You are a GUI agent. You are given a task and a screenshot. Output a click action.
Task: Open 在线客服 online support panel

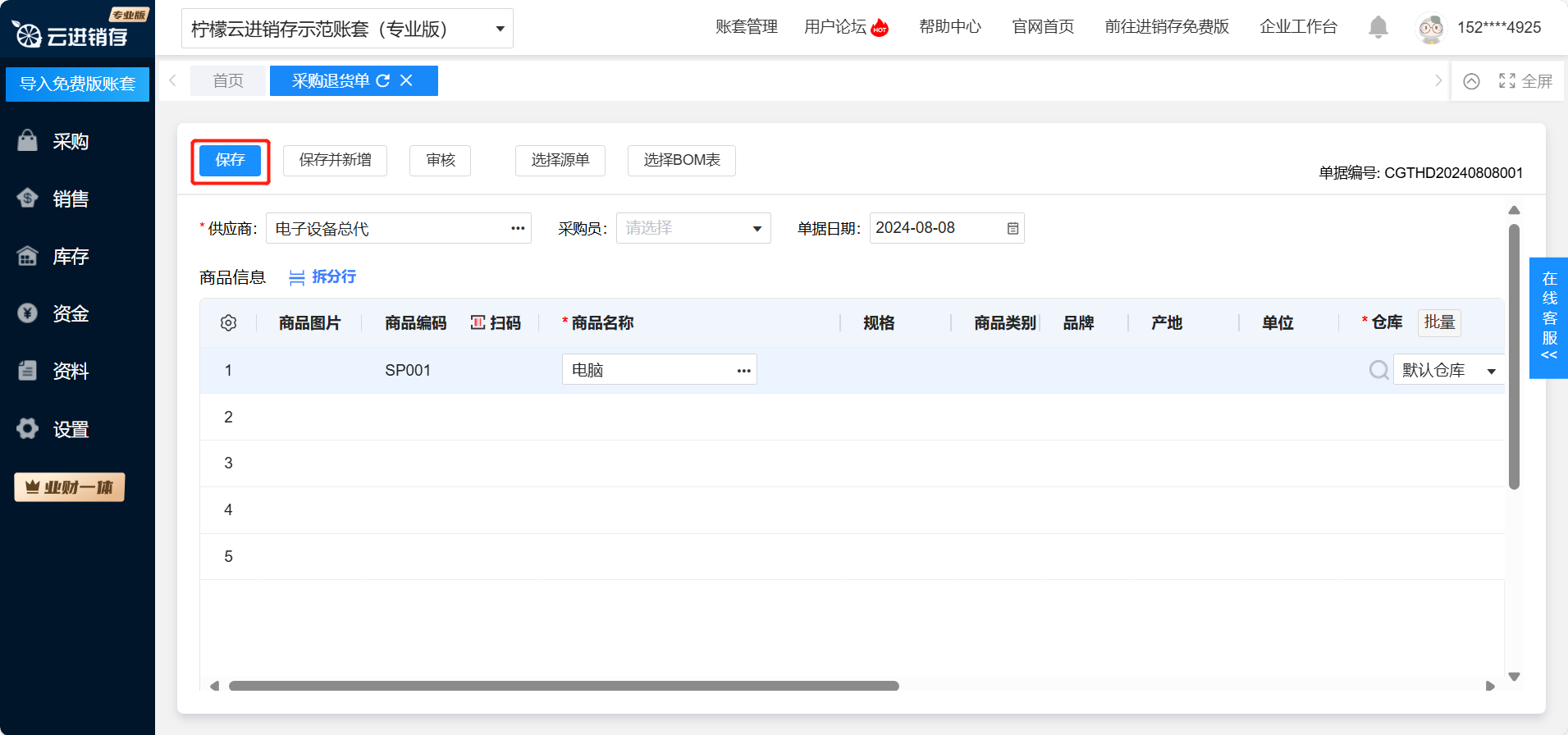(1549, 317)
